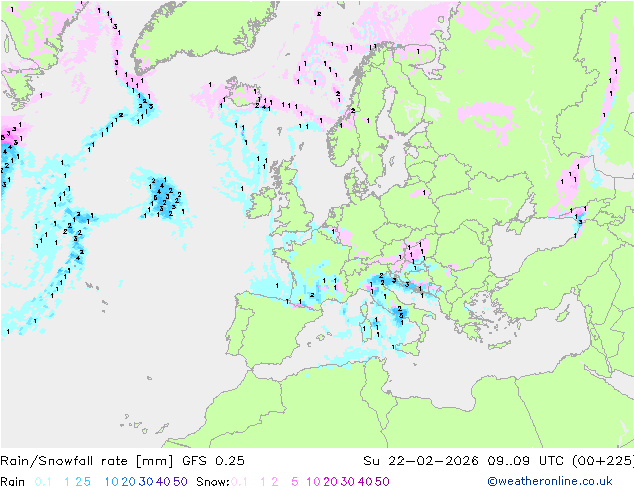Select the rain legend value 10
This screenshot has width=634, height=490.
pos(112,482)
